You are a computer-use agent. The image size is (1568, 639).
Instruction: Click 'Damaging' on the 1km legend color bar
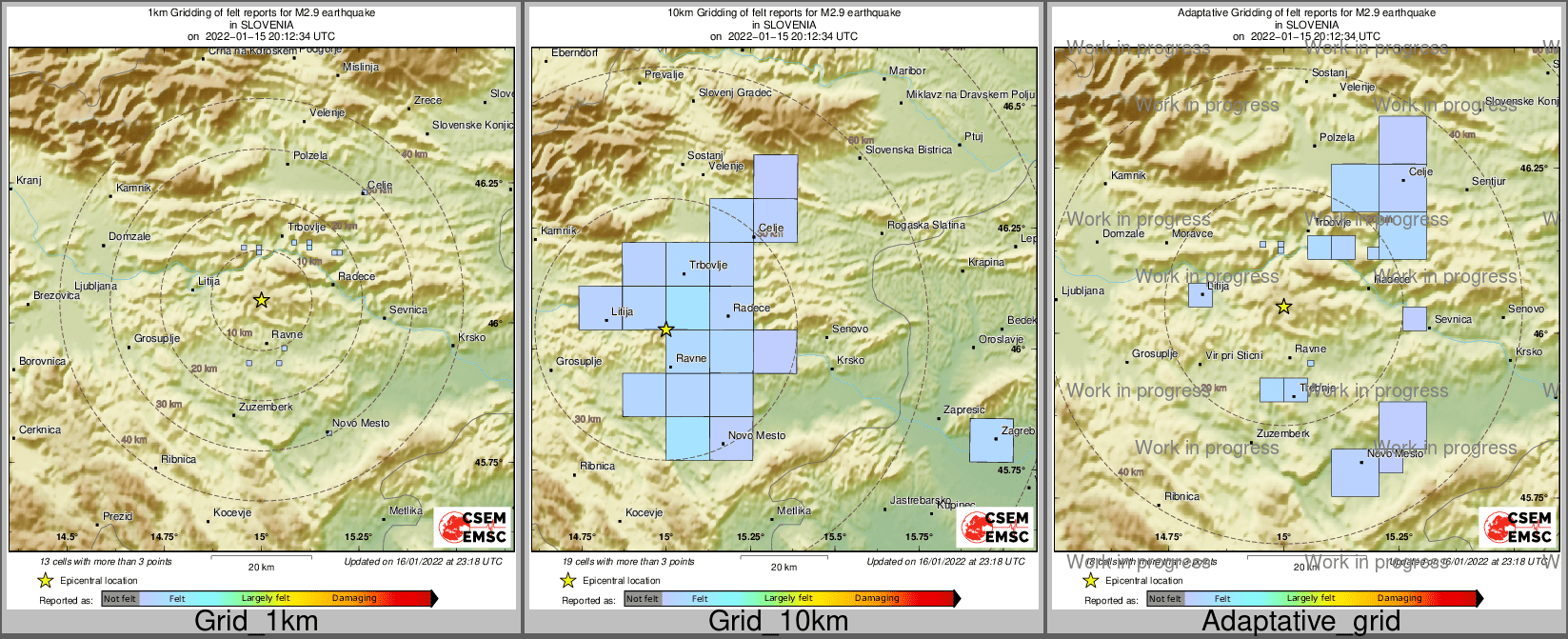[x=354, y=598]
